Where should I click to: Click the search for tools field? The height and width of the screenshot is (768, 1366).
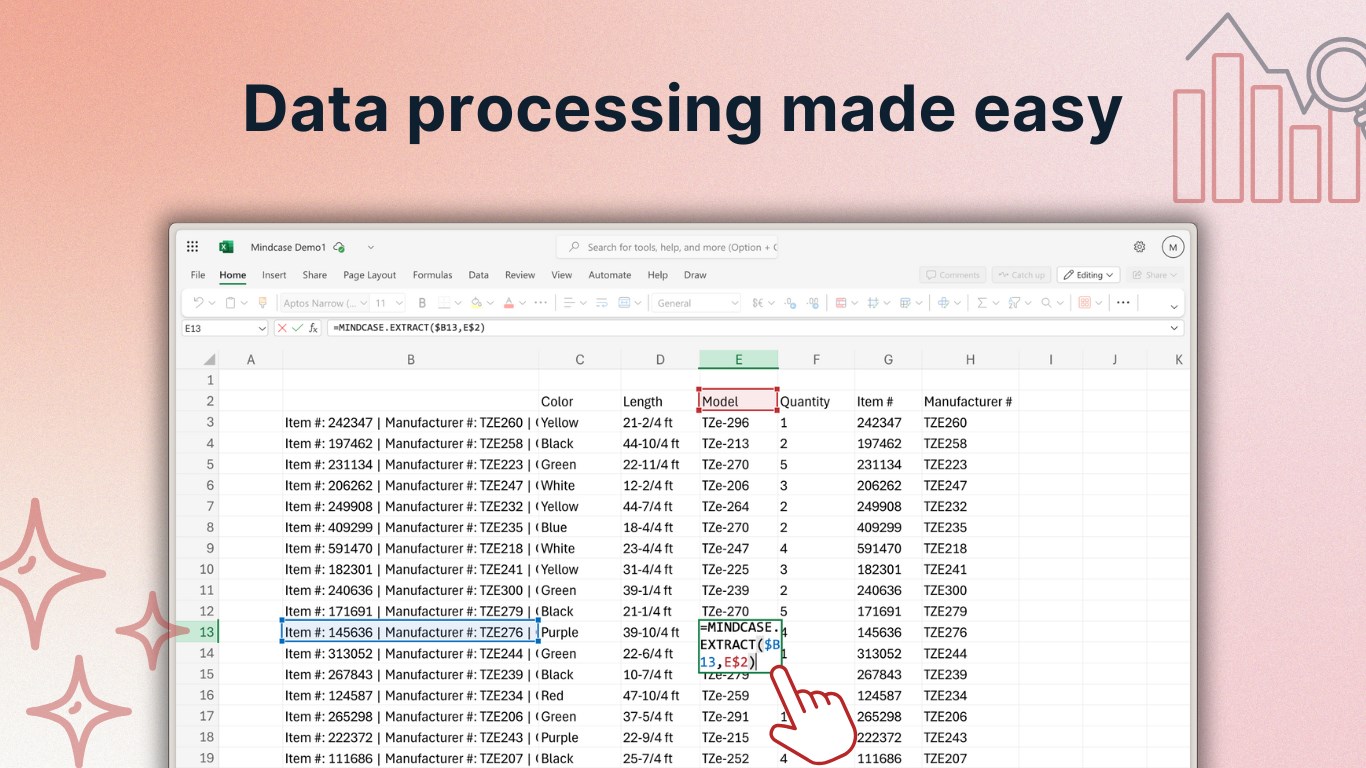click(667, 247)
